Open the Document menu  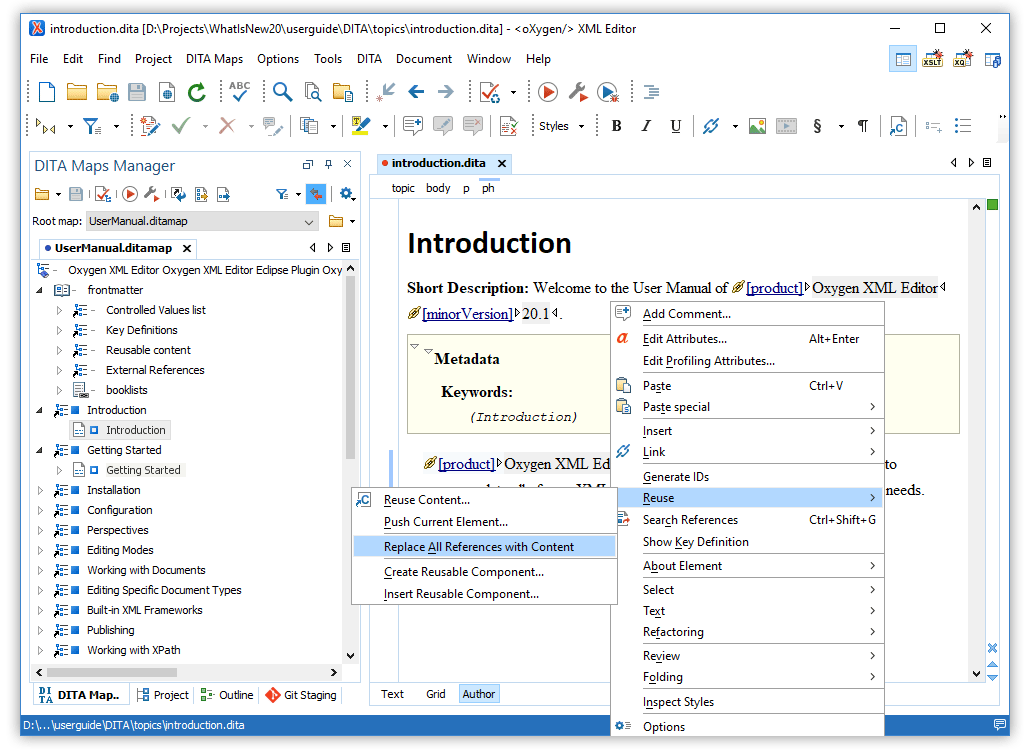[x=424, y=59]
